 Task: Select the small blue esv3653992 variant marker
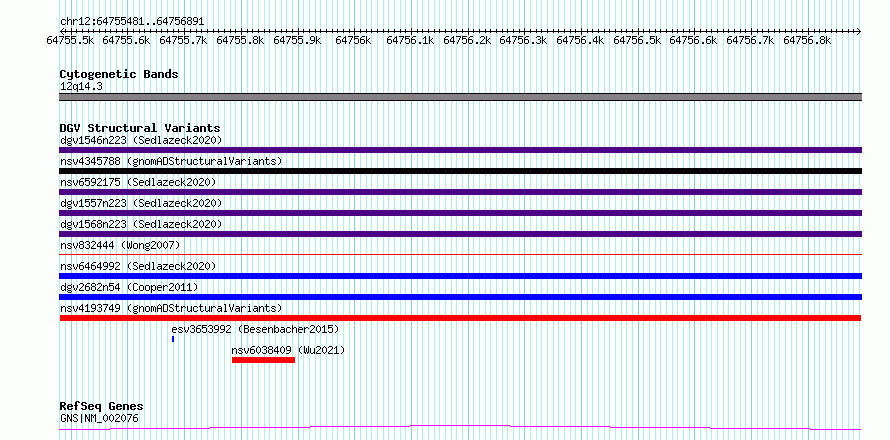pos(173,339)
